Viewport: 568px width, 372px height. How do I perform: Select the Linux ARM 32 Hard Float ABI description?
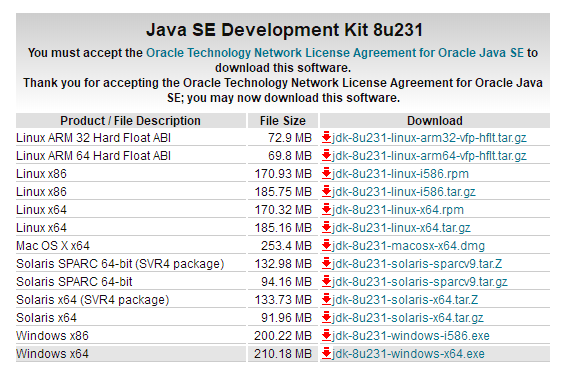coord(93,138)
